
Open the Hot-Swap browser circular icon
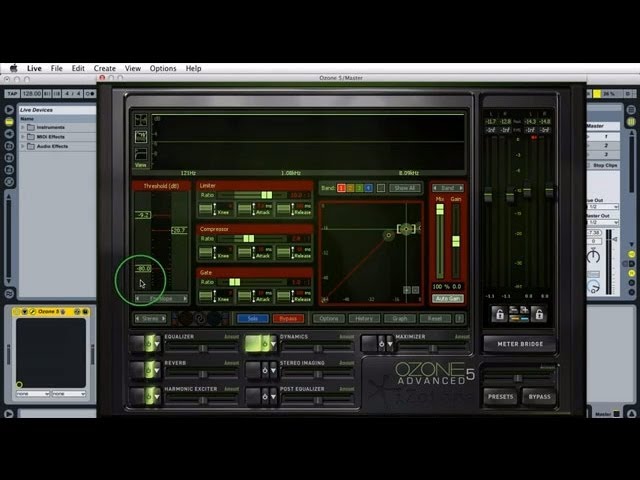pyautogui.click(x=9, y=182)
